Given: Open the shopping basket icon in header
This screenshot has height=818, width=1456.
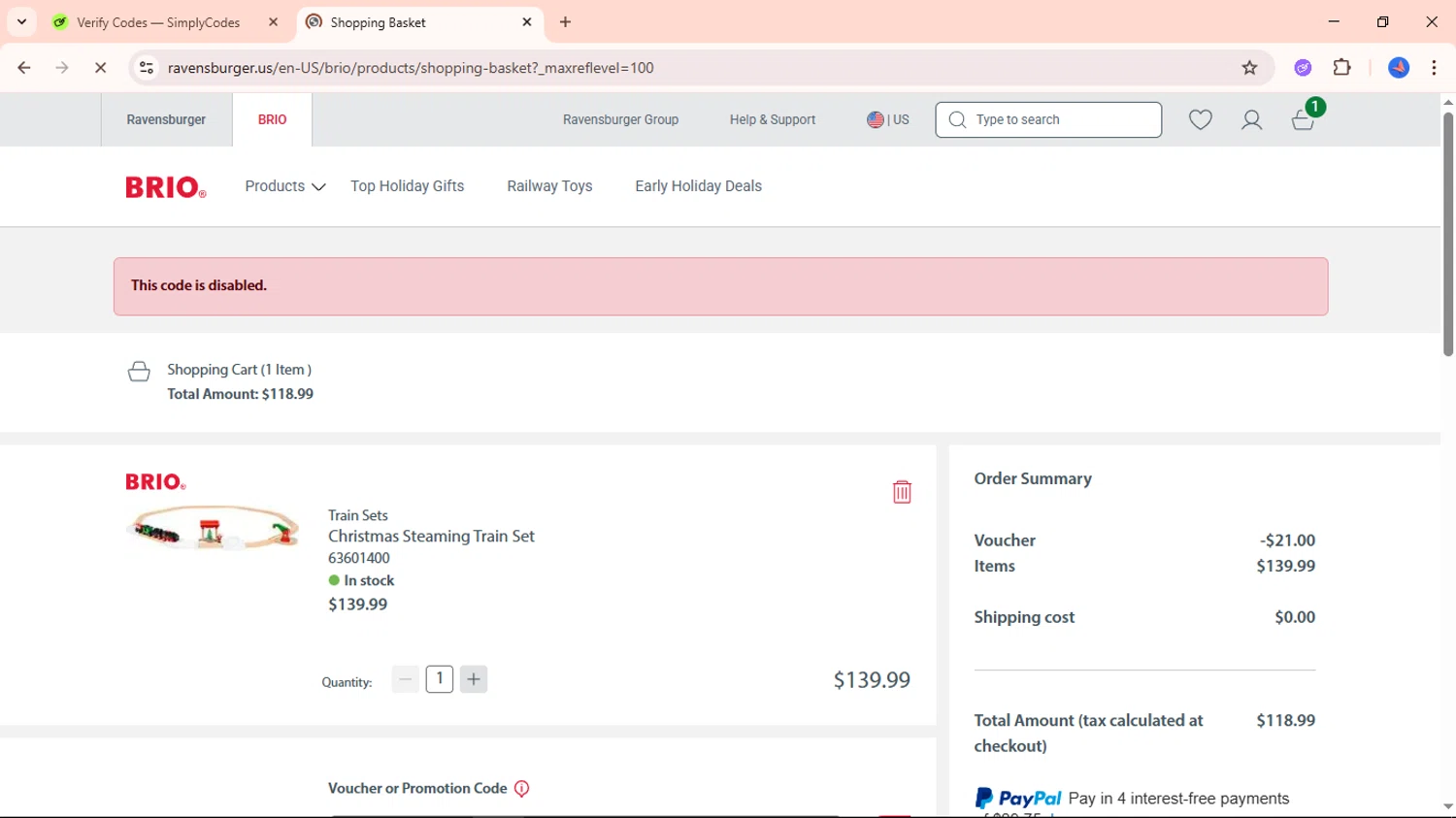Looking at the screenshot, I should click(x=1303, y=119).
